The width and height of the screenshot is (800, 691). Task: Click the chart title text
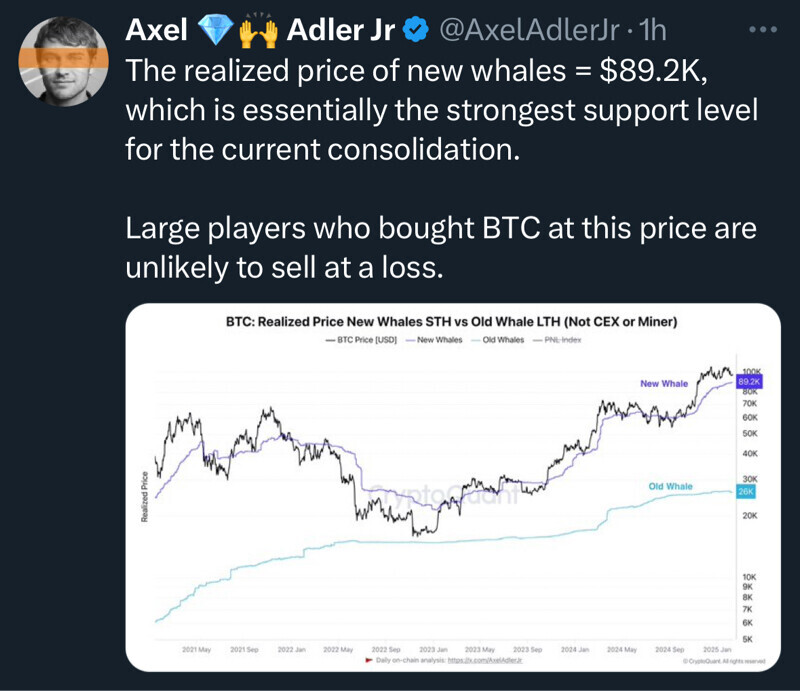pos(453,322)
